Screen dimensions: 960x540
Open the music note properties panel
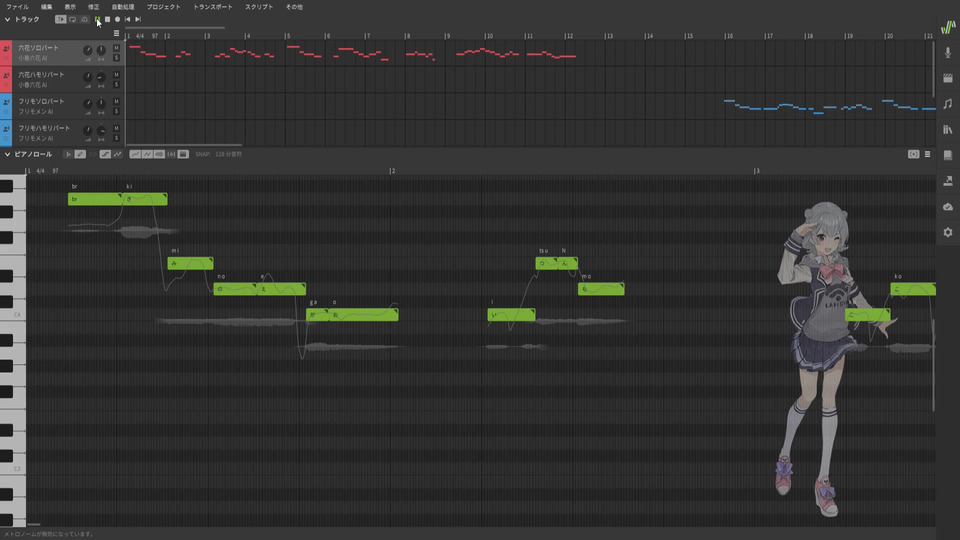(x=948, y=104)
